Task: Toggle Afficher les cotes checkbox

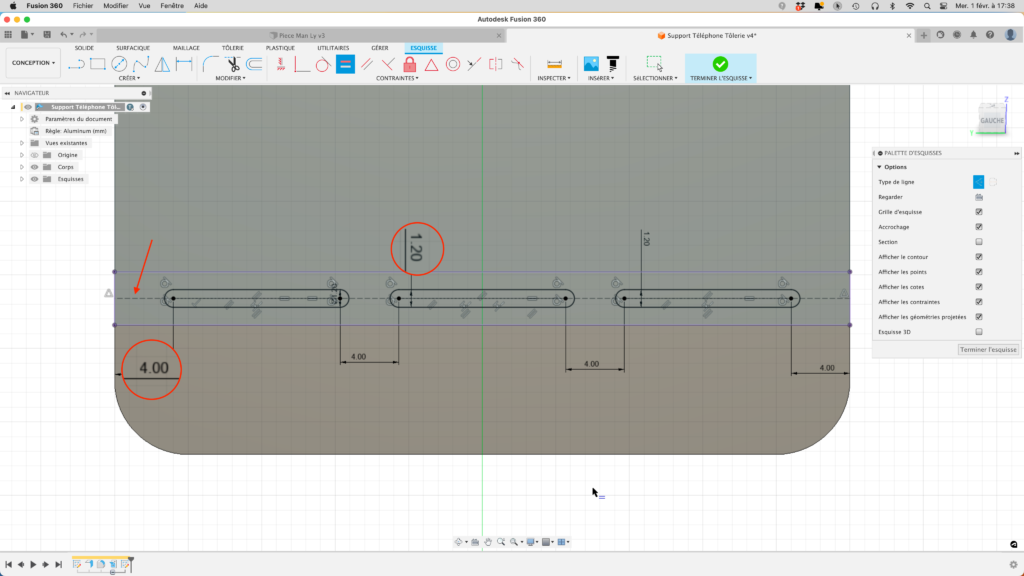Action: coord(979,287)
